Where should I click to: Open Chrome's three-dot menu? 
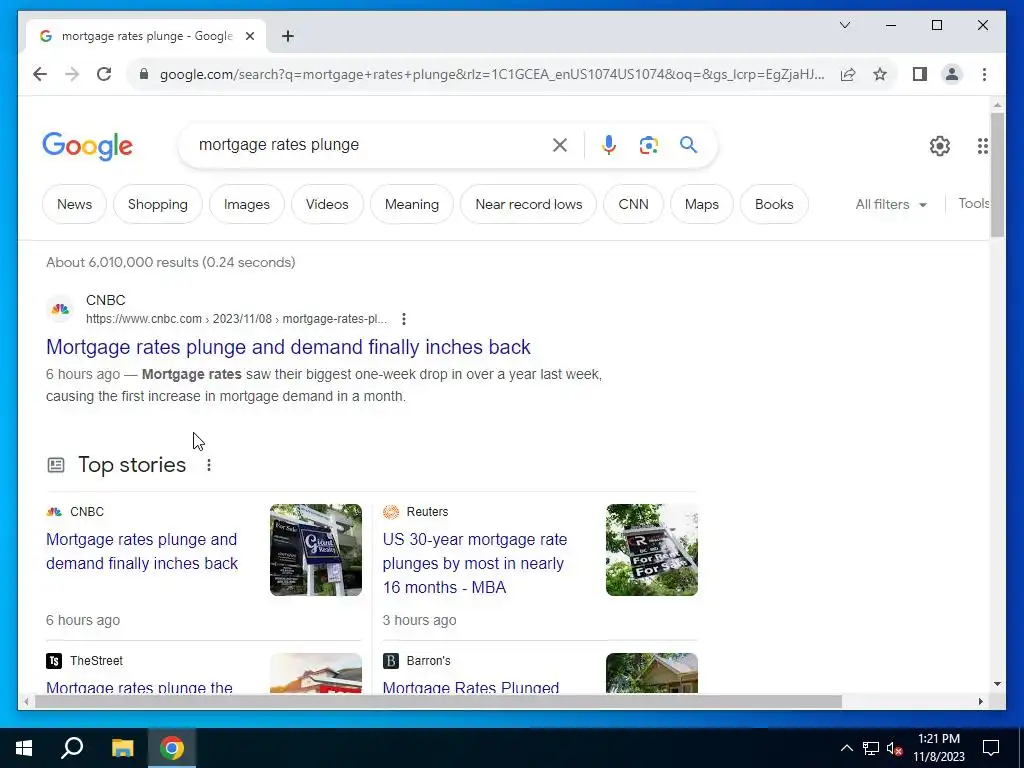pos(984,74)
